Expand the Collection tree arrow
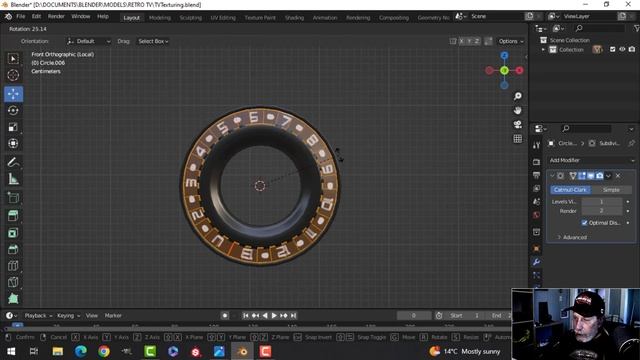The width and height of the screenshot is (640, 360). coord(543,49)
